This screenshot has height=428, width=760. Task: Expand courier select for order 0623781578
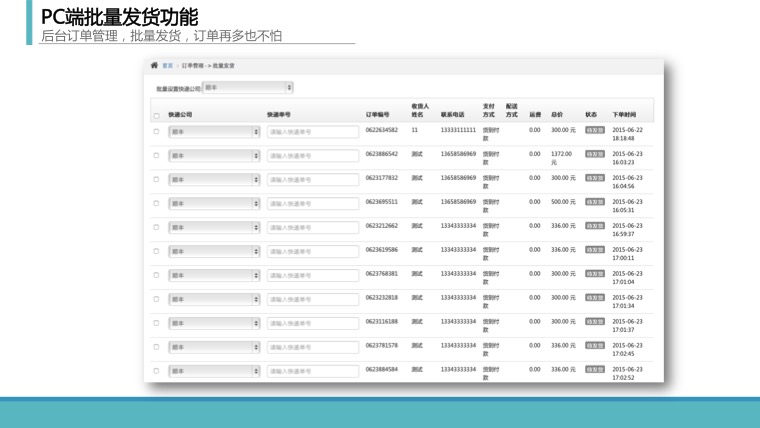[214, 347]
